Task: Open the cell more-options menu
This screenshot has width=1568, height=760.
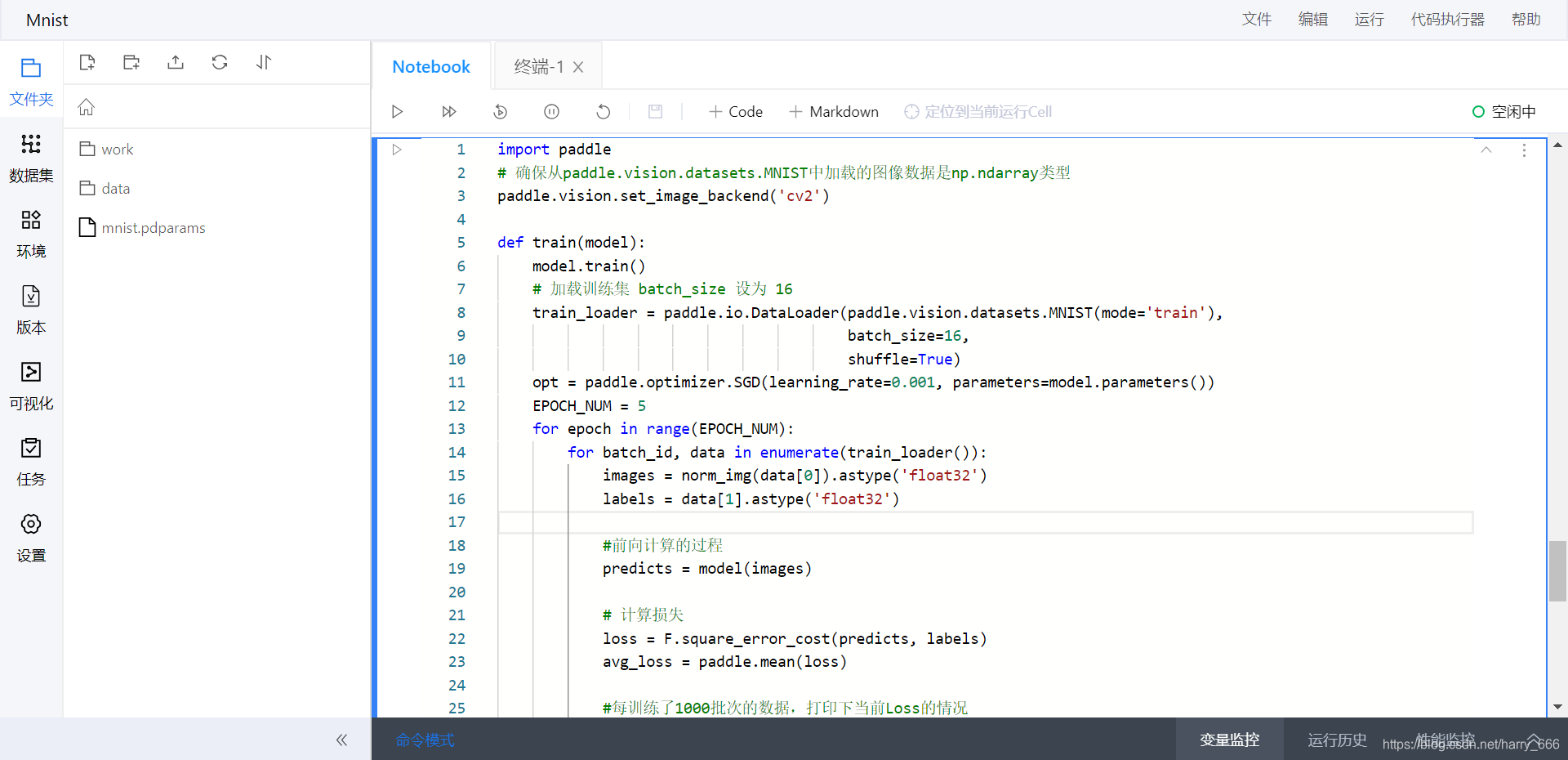Action: 1524,150
